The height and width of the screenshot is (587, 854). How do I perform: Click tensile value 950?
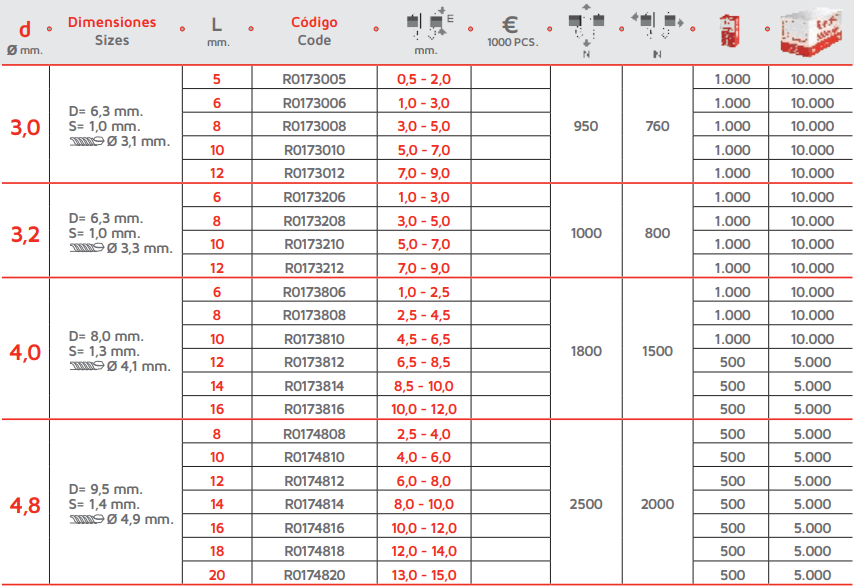tap(586, 126)
